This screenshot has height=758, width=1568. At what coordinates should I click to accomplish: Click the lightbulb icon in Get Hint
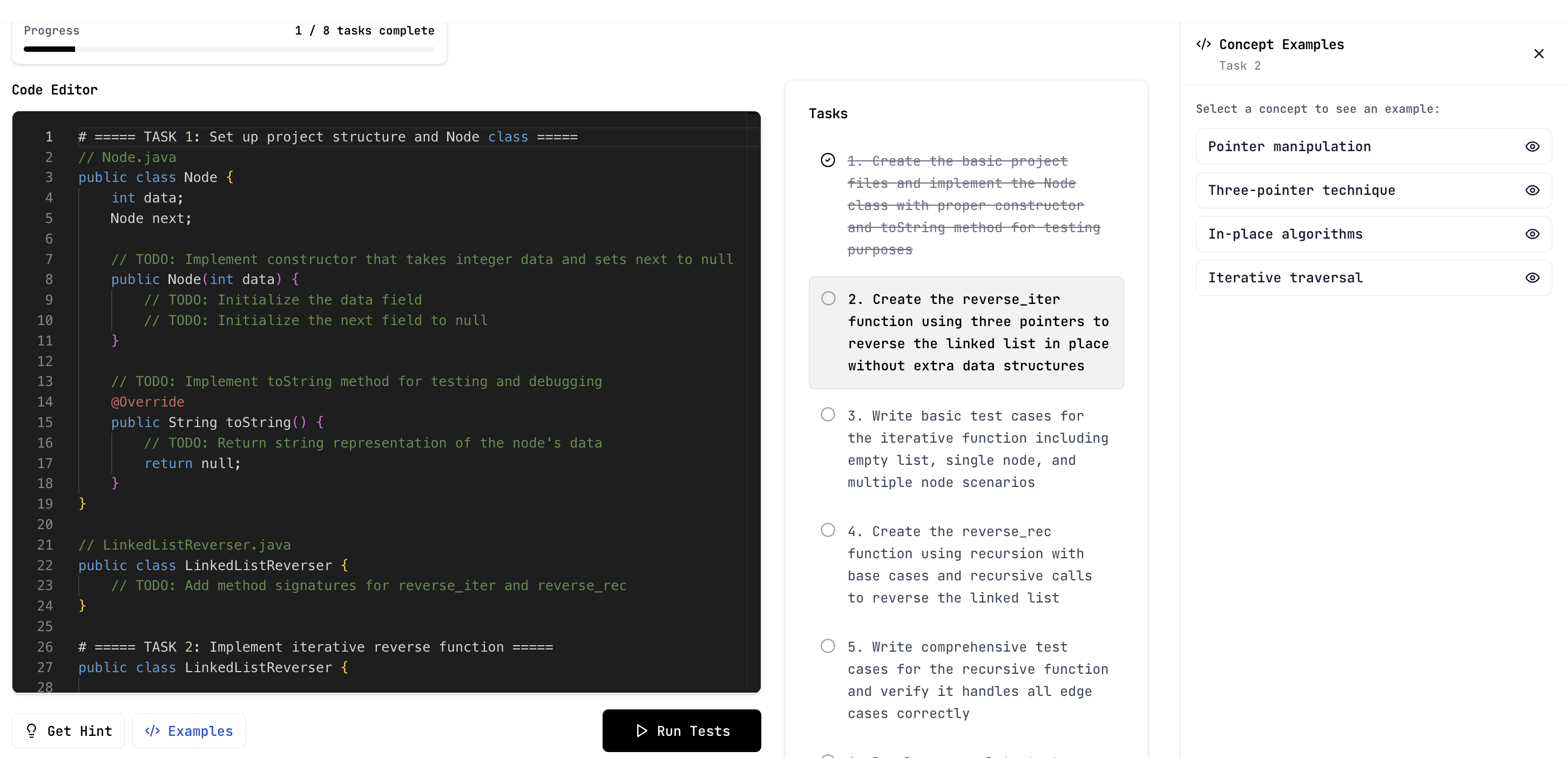click(x=32, y=730)
